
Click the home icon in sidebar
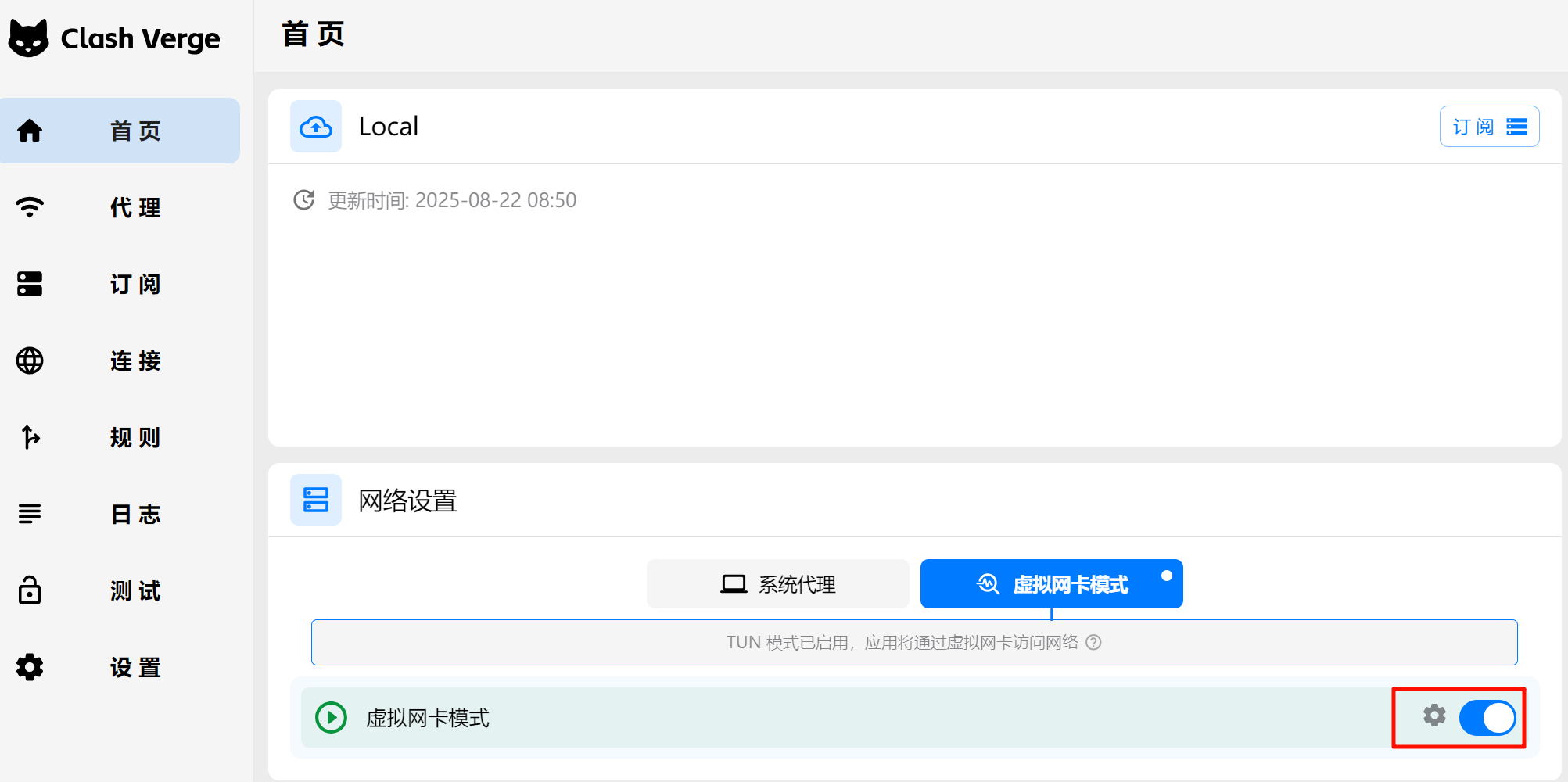(30, 131)
